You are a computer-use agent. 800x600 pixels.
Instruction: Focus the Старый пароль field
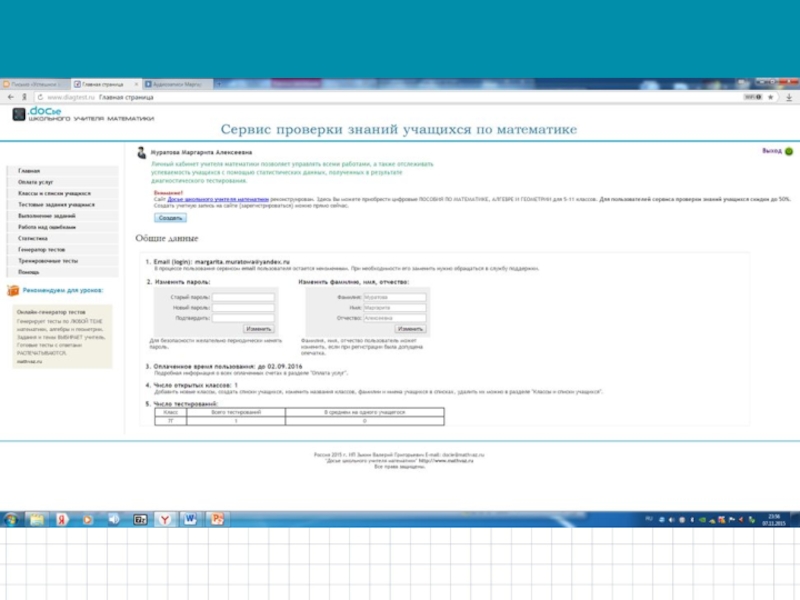point(243,297)
